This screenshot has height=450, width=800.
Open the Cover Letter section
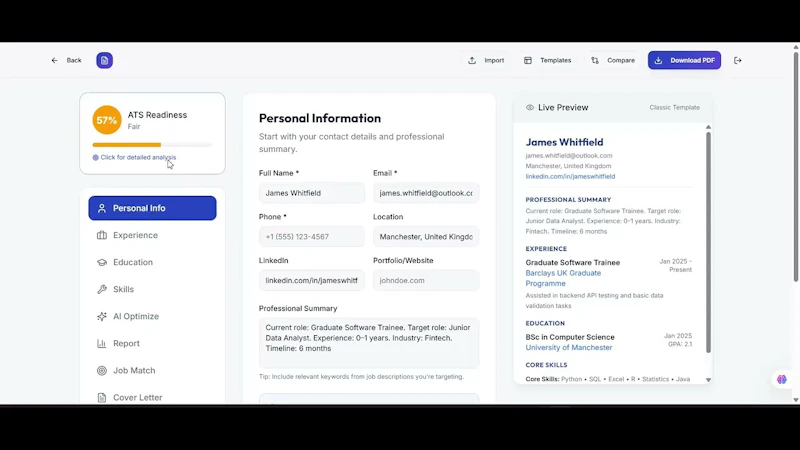coord(152,397)
